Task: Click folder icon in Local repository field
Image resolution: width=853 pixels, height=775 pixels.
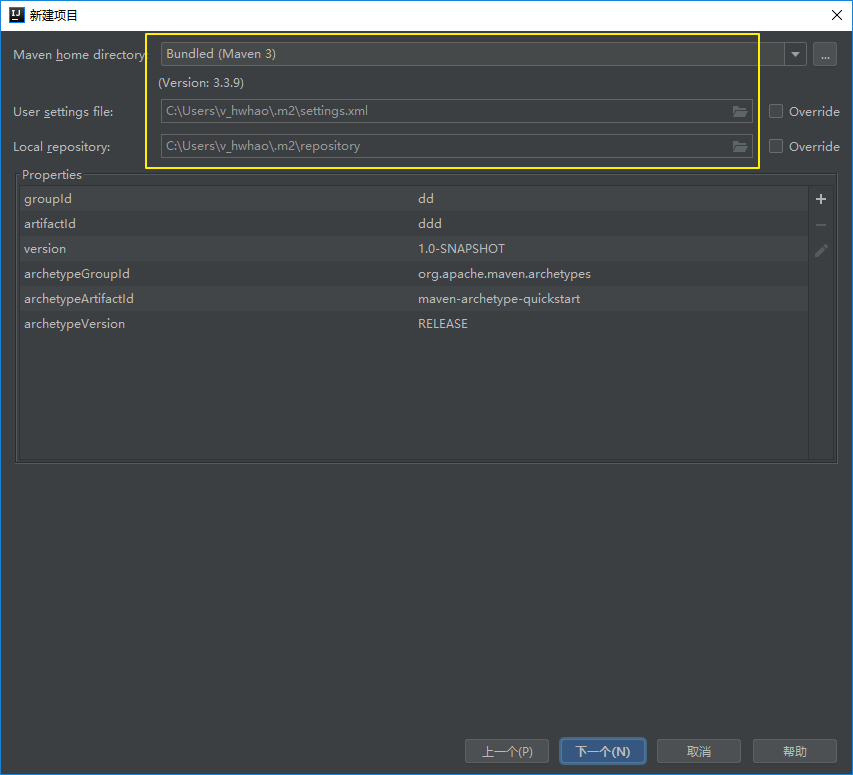Action: click(x=740, y=146)
